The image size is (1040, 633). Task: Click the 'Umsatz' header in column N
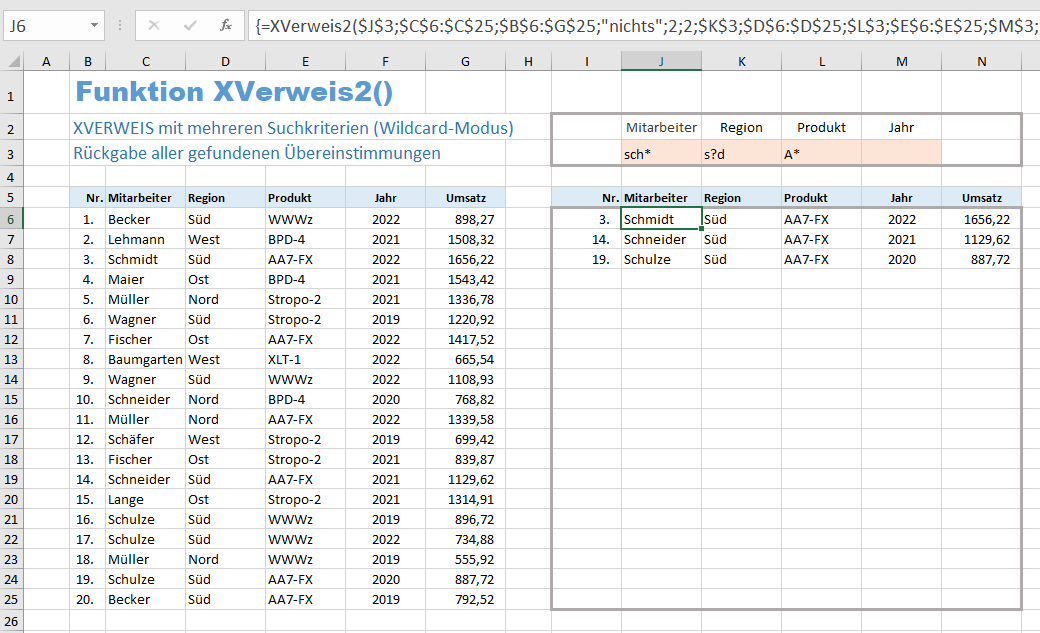click(982, 198)
